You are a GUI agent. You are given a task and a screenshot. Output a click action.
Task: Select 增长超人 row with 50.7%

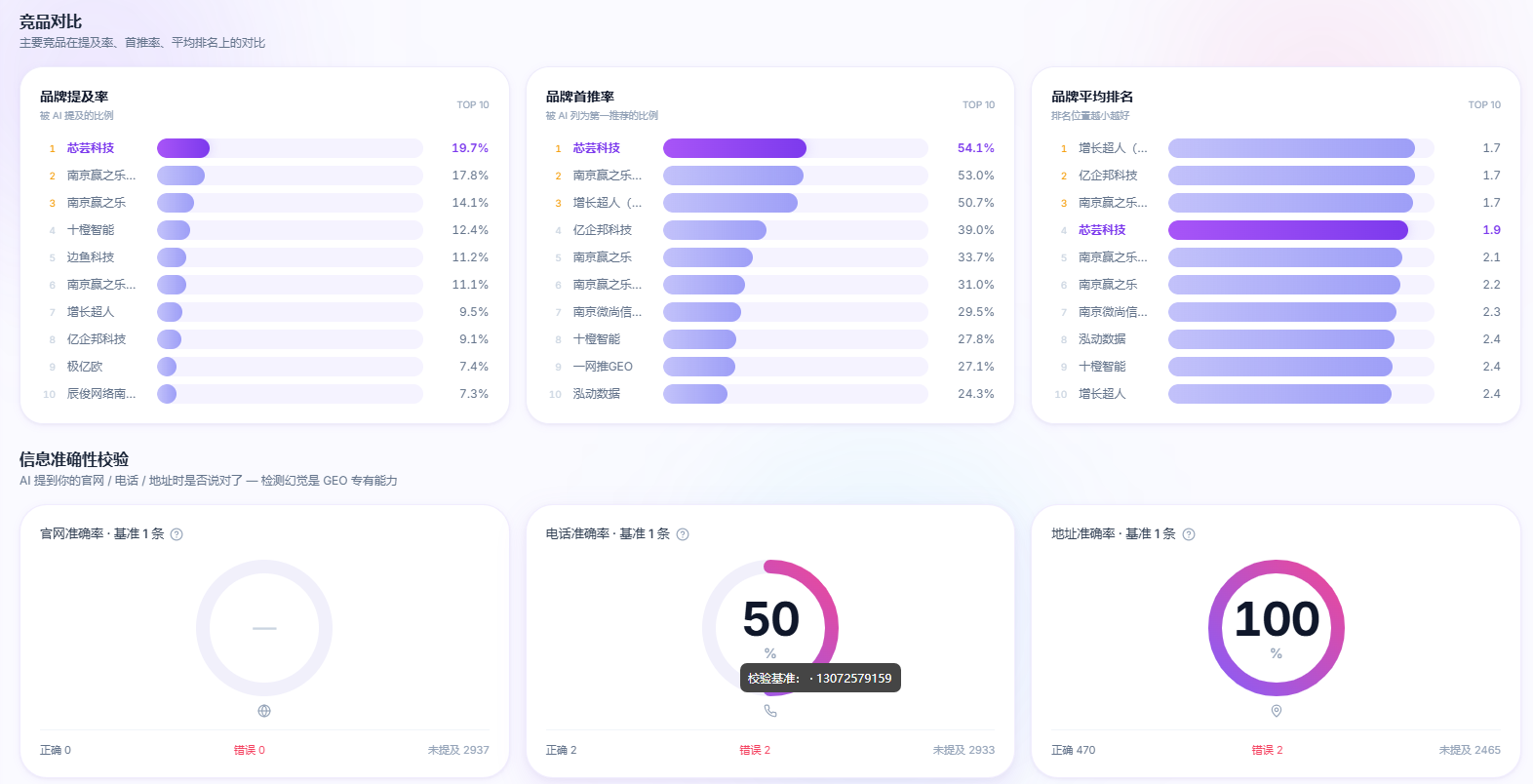pos(770,203)
